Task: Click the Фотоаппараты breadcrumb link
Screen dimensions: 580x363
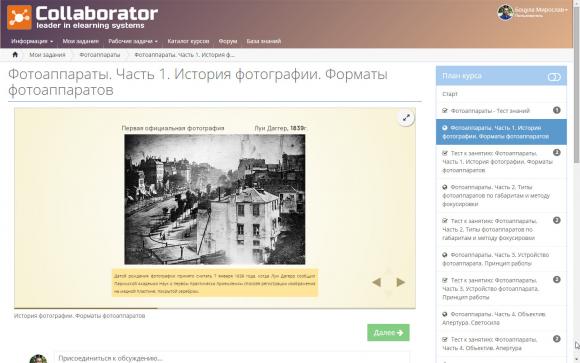Action: pyautogui.click(x=100, y=55)
